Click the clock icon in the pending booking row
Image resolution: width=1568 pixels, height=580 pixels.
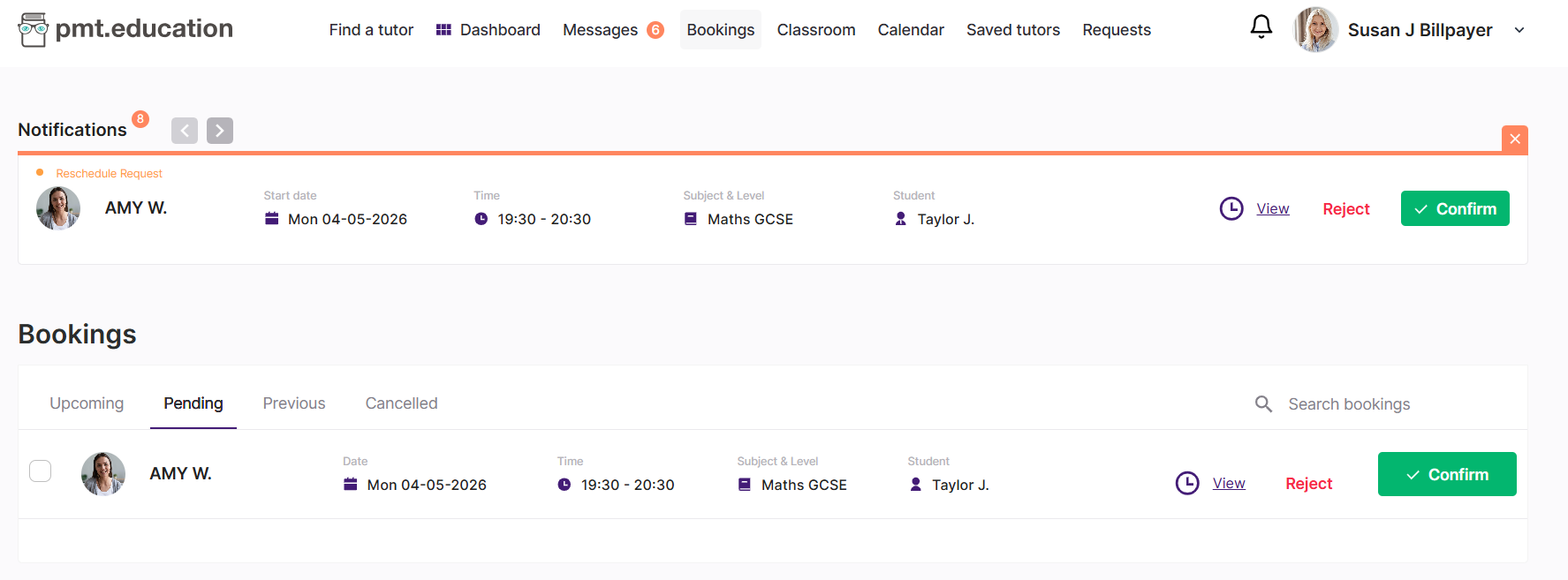click(x=1186, y=483)
